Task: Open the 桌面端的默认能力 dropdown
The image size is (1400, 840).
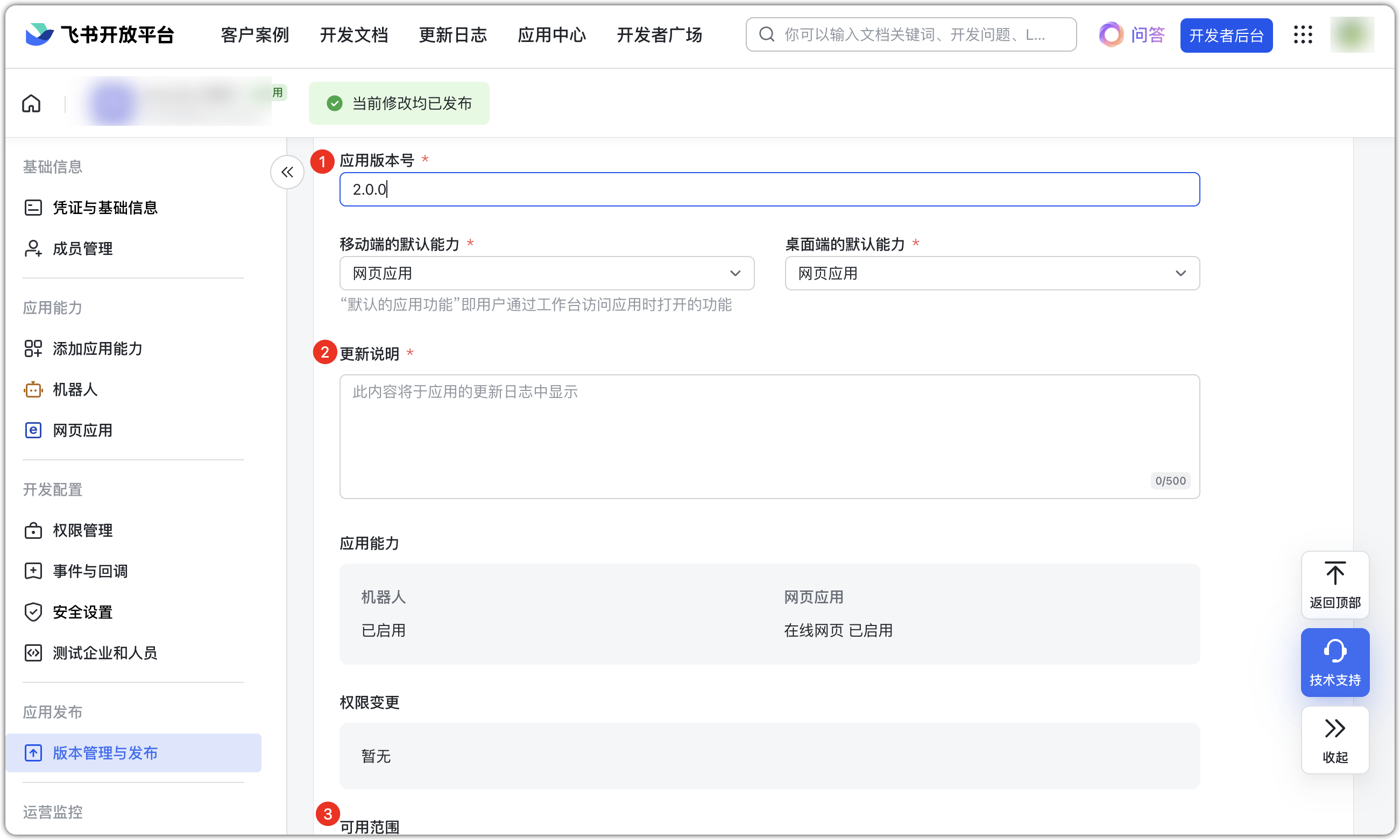Action: coord(1182,273)
